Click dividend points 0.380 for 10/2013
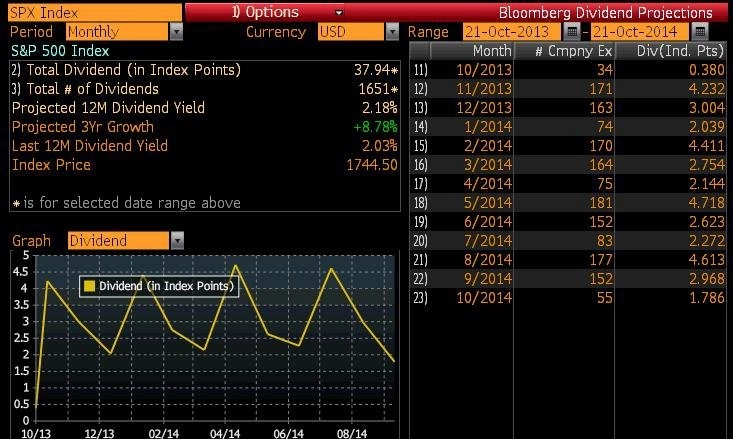 [706, 70]
